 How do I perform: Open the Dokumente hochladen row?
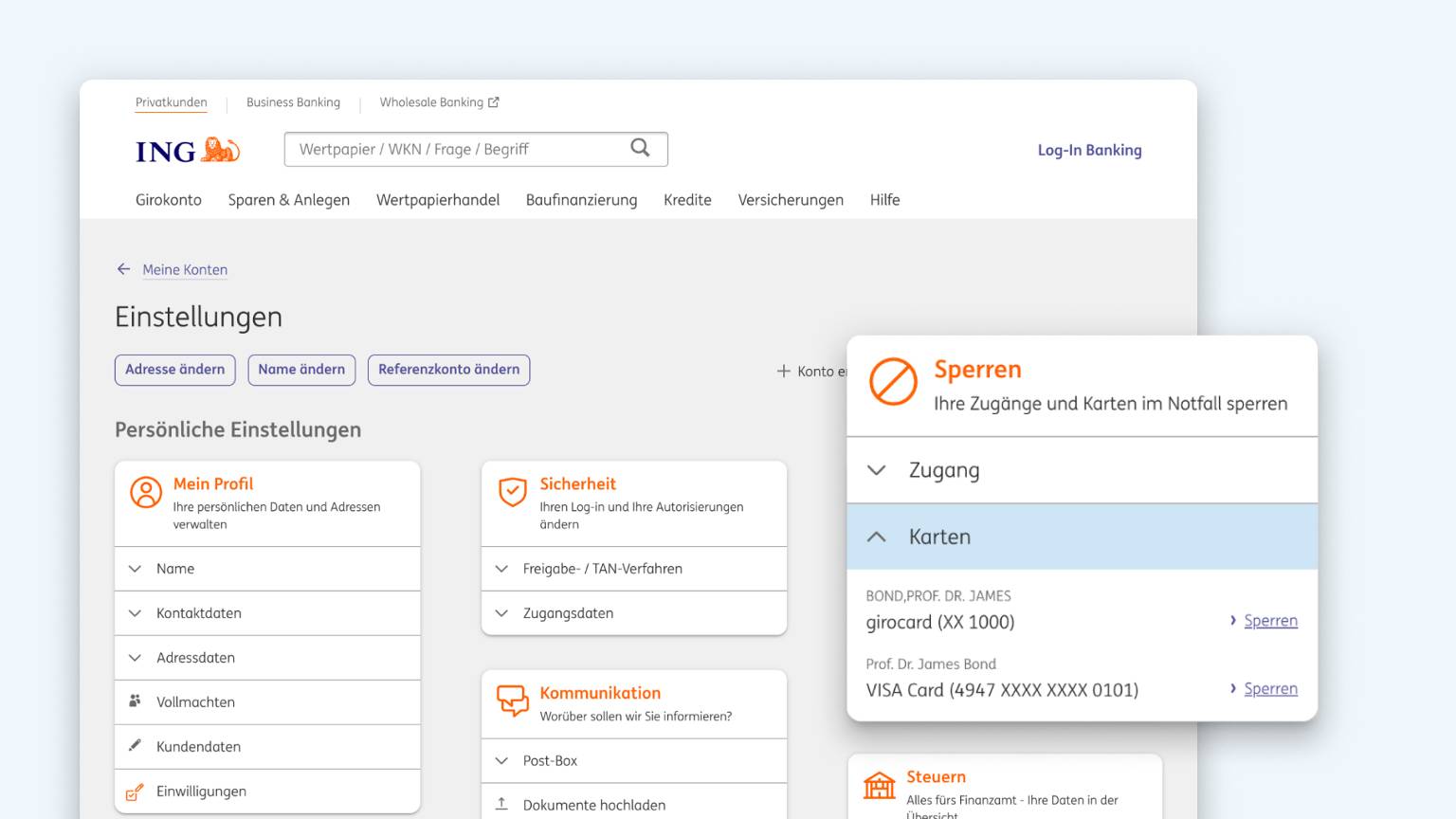[634, 804]
